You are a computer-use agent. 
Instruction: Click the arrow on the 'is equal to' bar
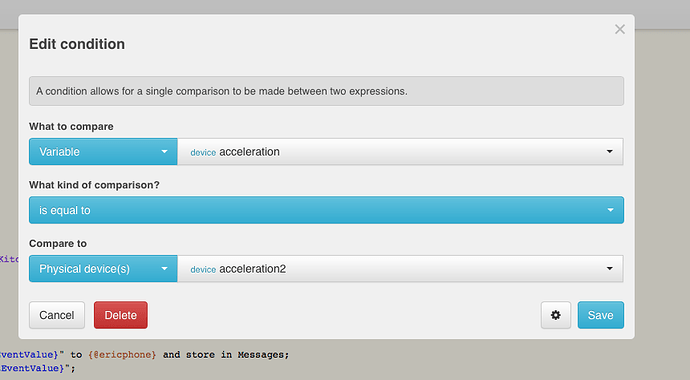[x=610, y=210]
